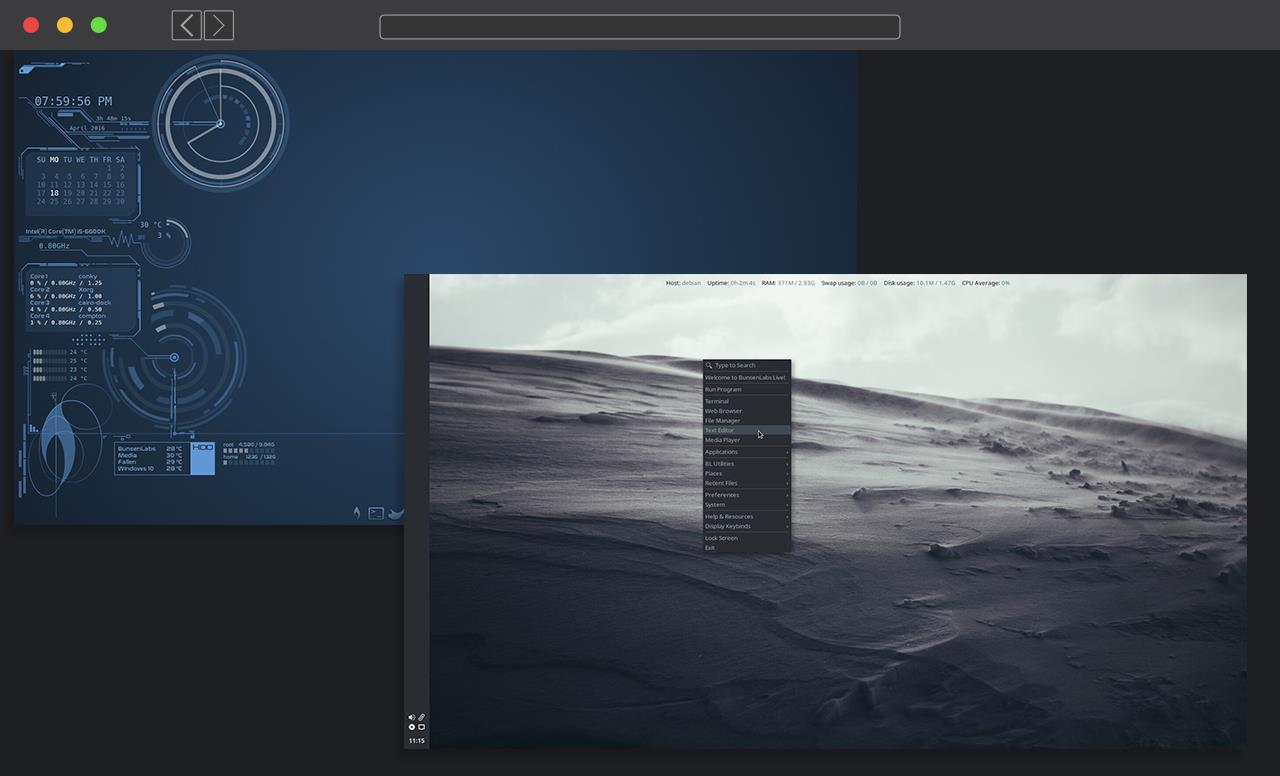Click the bird-shaped dock icon
The height and width of the screenshot is (776, 1280).
point(396,513)
